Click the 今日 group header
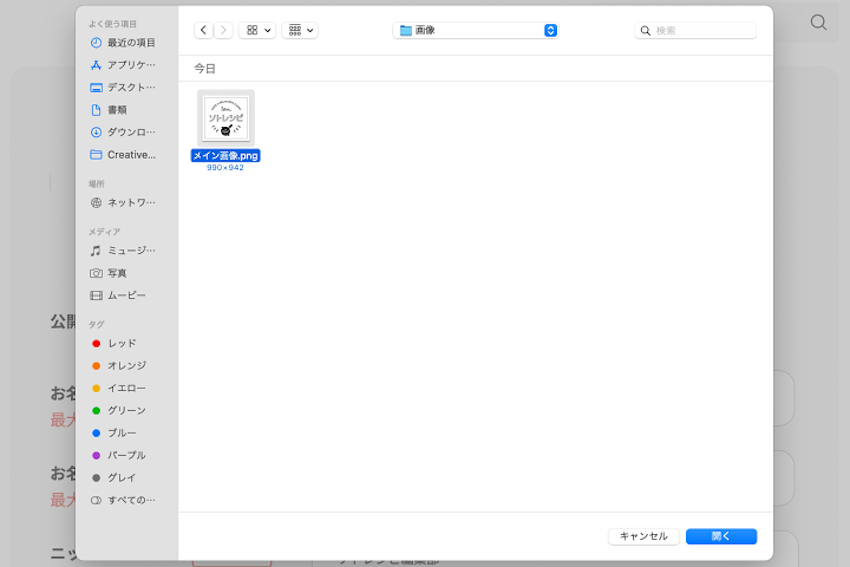This screenshot has width=850, height=567. 205,69
